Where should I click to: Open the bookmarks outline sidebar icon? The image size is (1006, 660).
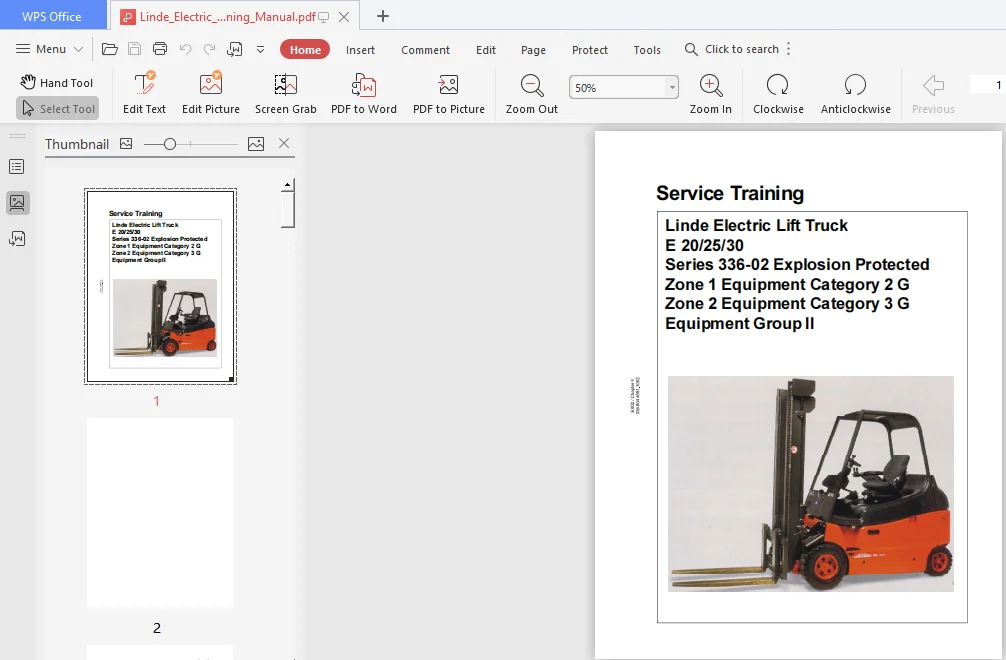point(17,167)
